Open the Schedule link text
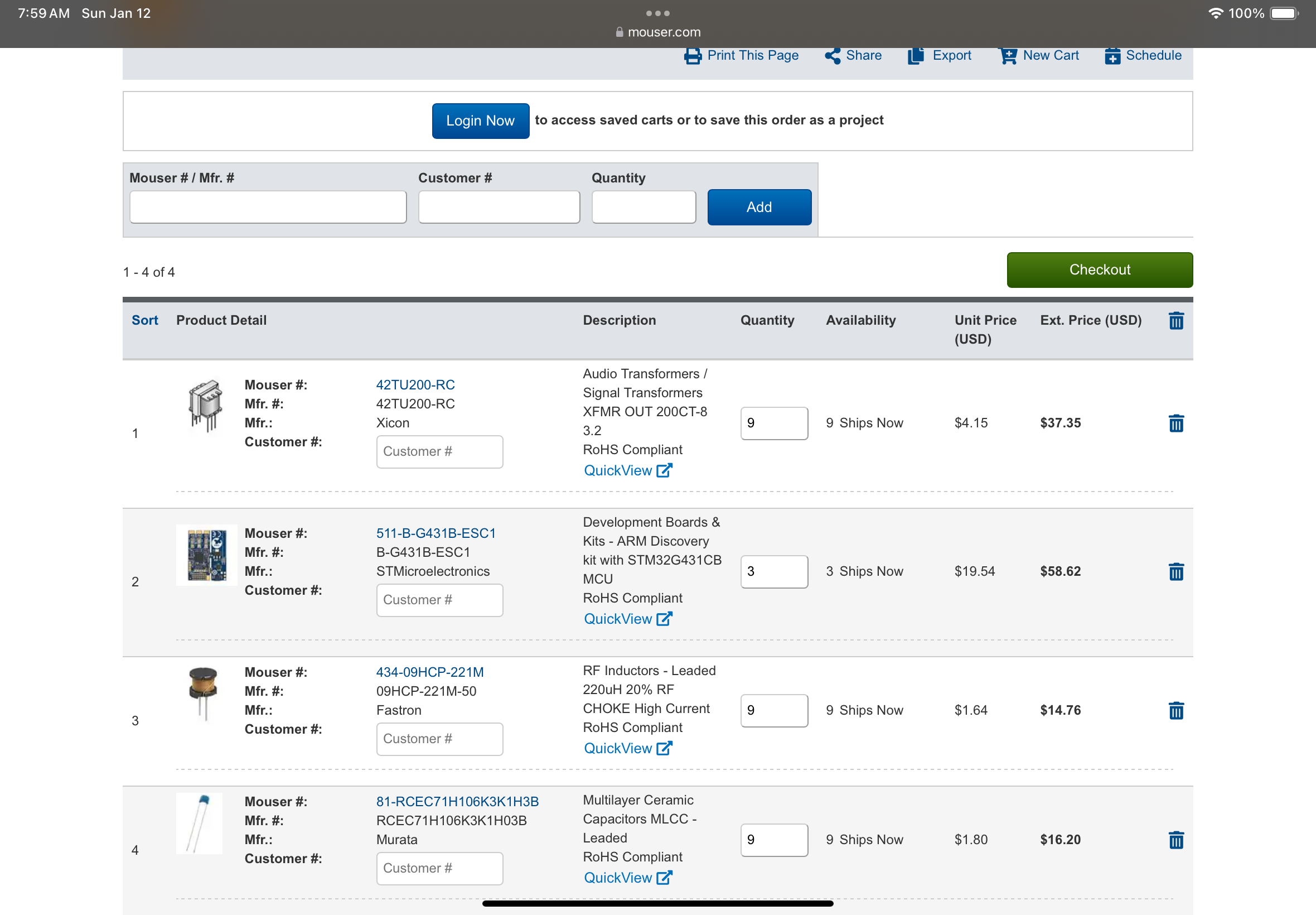Image resolution: width=1316 pixels, height=915 pixels. (1154, 56)
